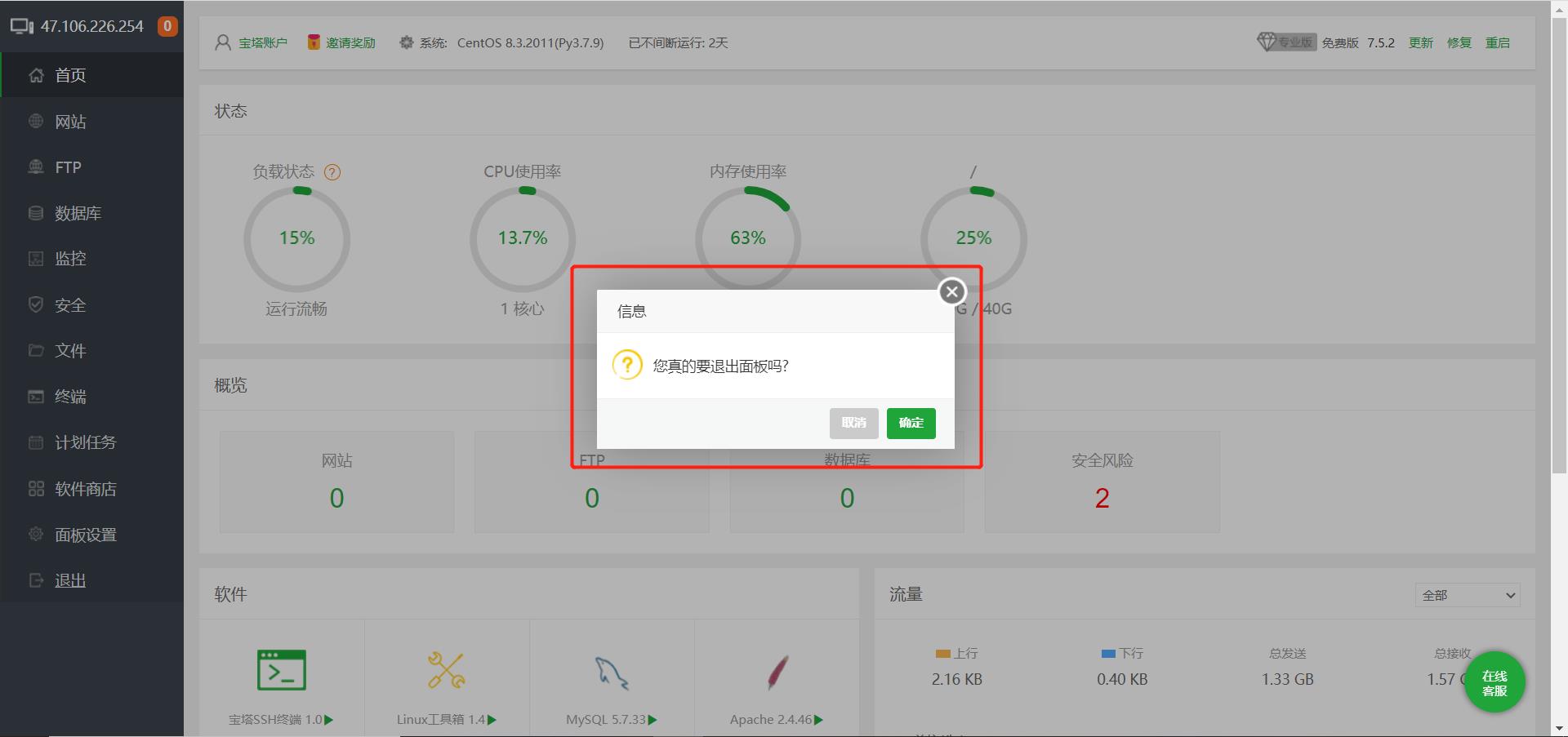The width and height of the screenshot is (1568, 737).
Task: Open 网站 in the sidebar
Action: tap(92, 122)
